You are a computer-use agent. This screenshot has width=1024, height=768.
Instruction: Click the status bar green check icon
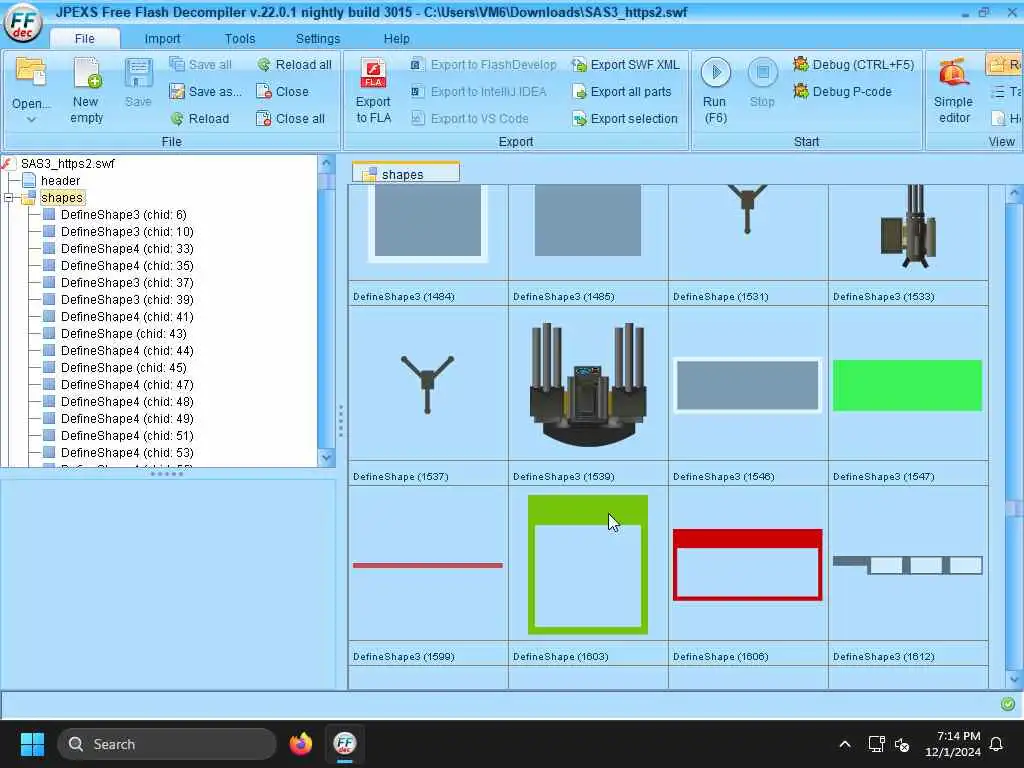point(1008,704)
